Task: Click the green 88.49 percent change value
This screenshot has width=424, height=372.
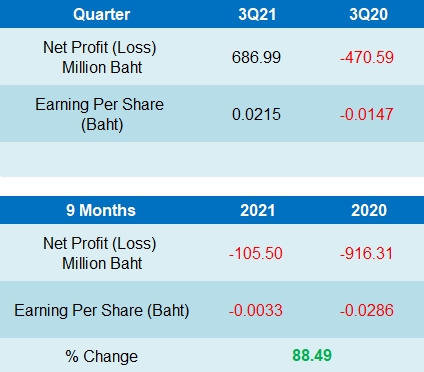Action: click(x=312, y=355)
